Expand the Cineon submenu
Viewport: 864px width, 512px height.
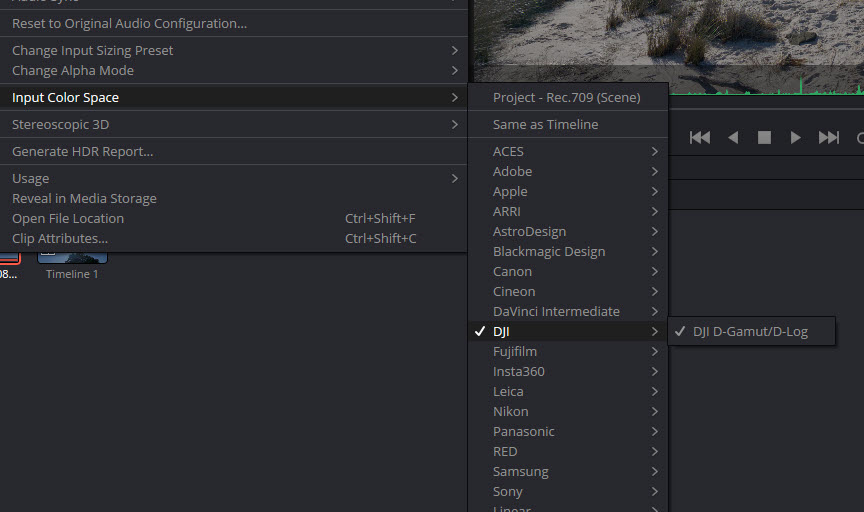click(x=568, y=292)
